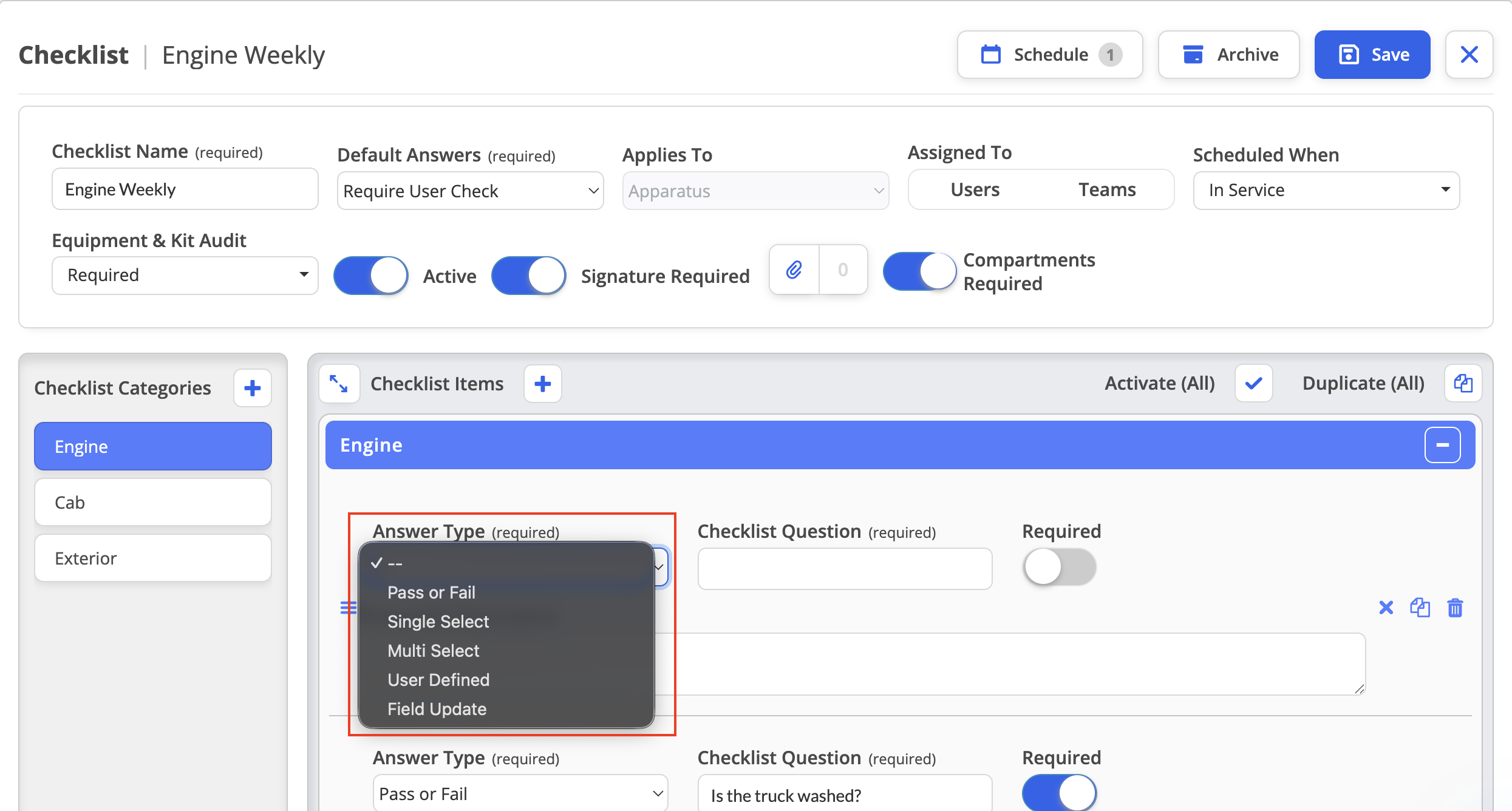1512x811 pixels.
Task: Add a new checklist category
Action: [253, 388]
